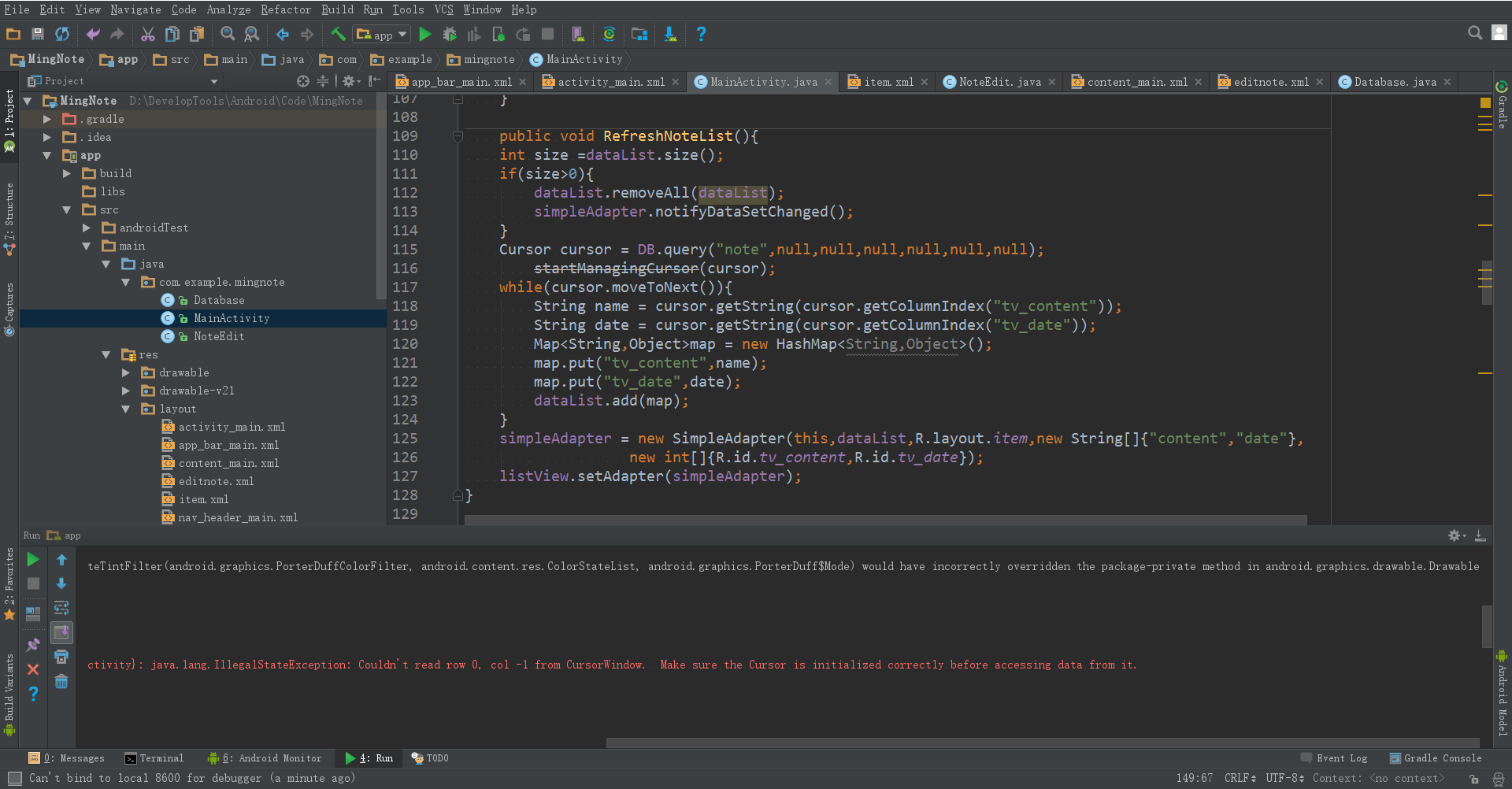Click the Synchronize refresh icon in toolbar
This screenshot has height=789, width=1512.
tap(62, 34)
